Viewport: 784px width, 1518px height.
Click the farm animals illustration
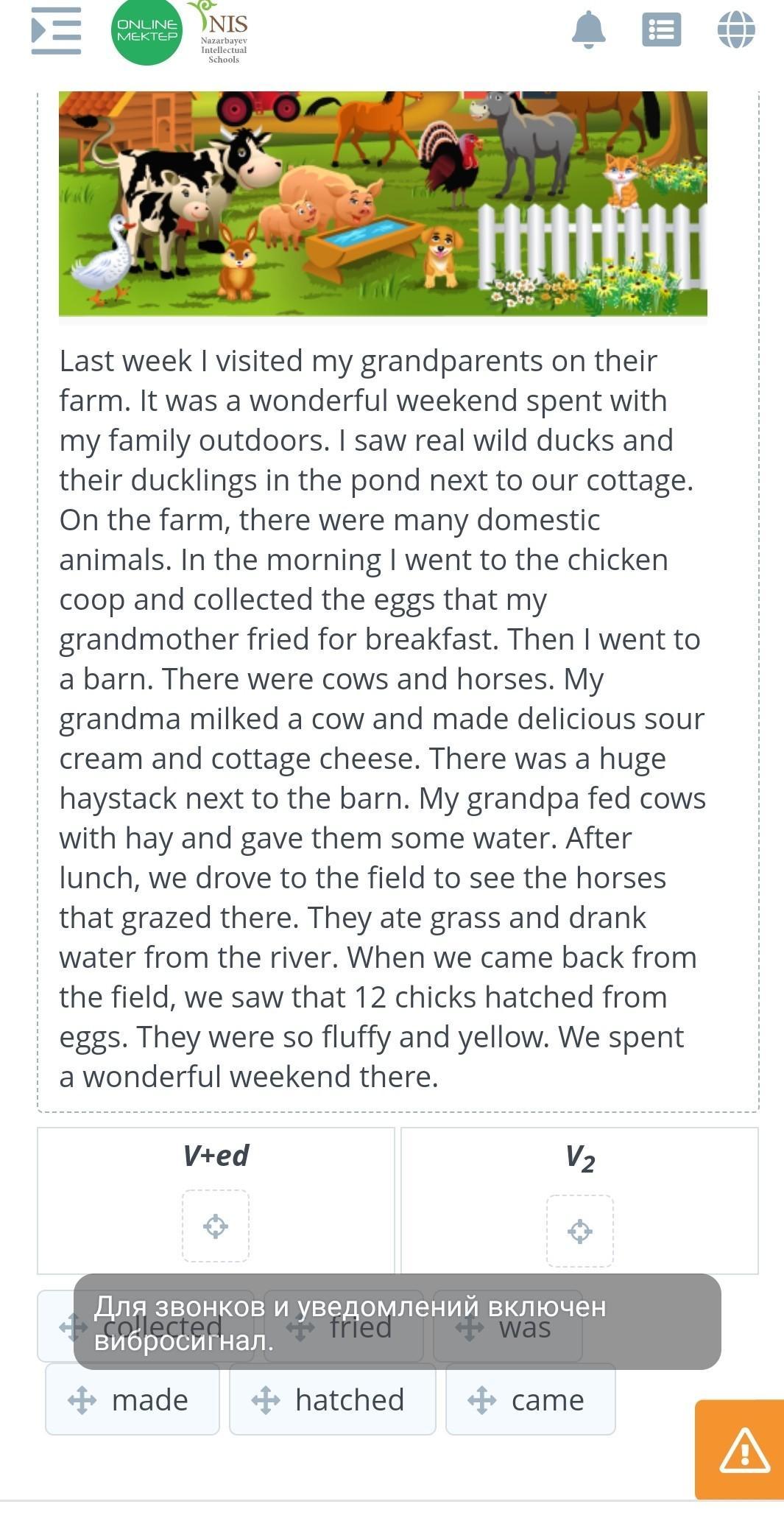pos(383,204)
